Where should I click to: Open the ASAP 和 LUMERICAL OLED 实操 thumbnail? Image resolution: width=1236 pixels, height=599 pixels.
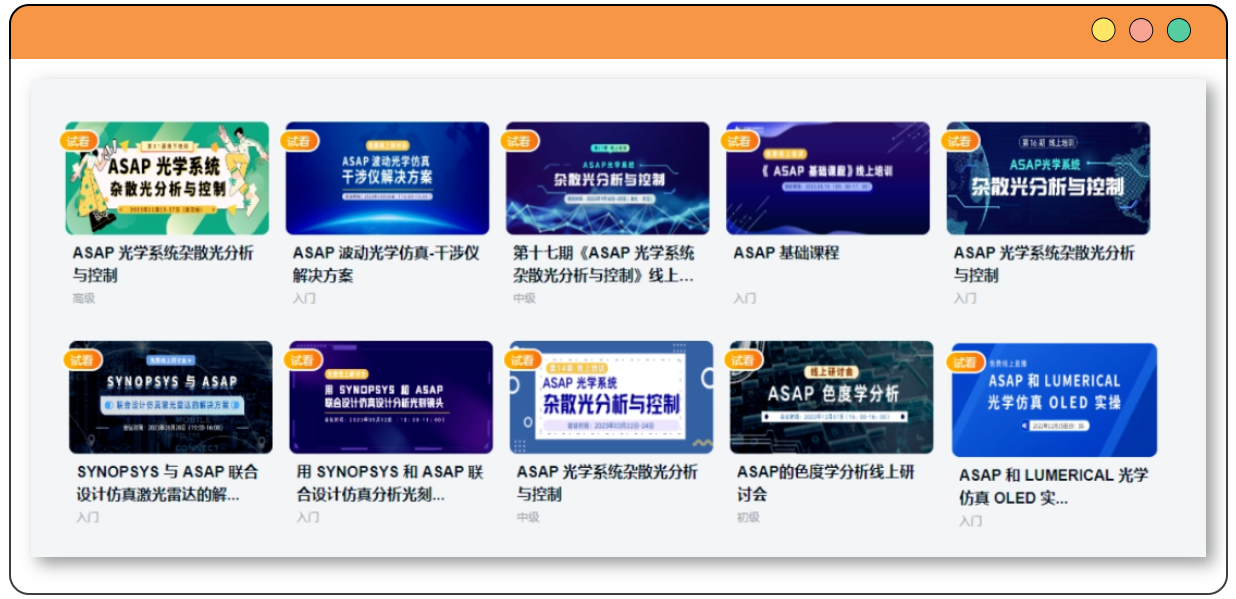1054,400
